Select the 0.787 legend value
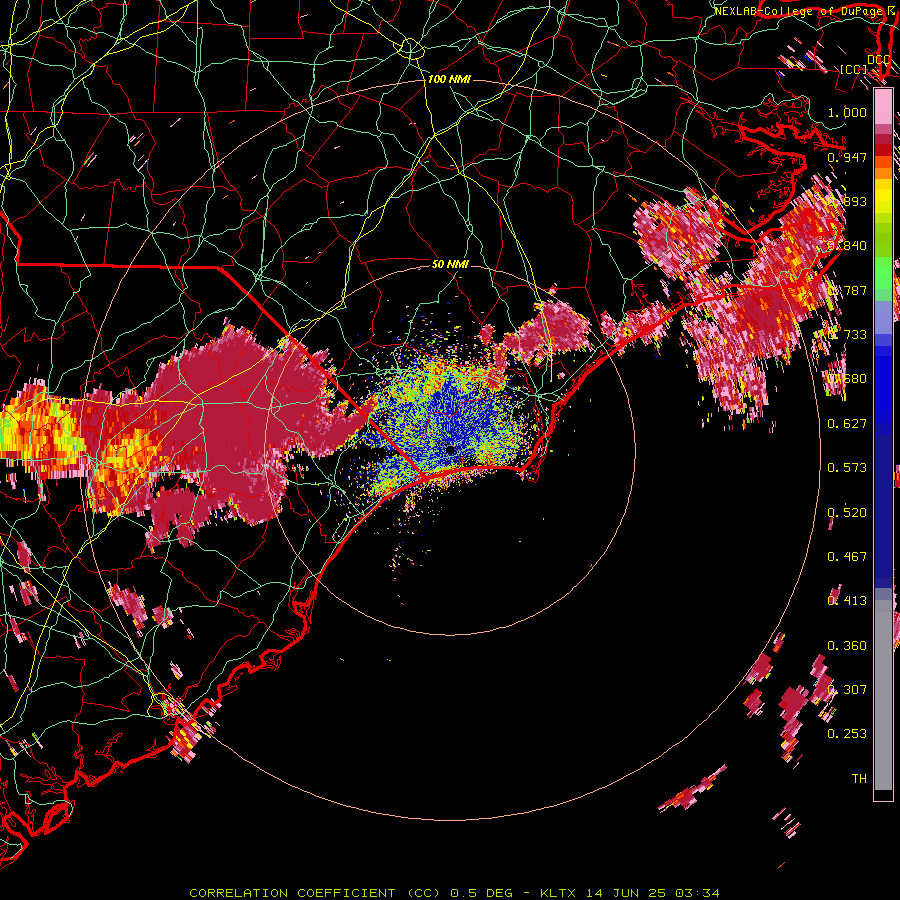Screen dimensions: 900x900 pos(847,290)
